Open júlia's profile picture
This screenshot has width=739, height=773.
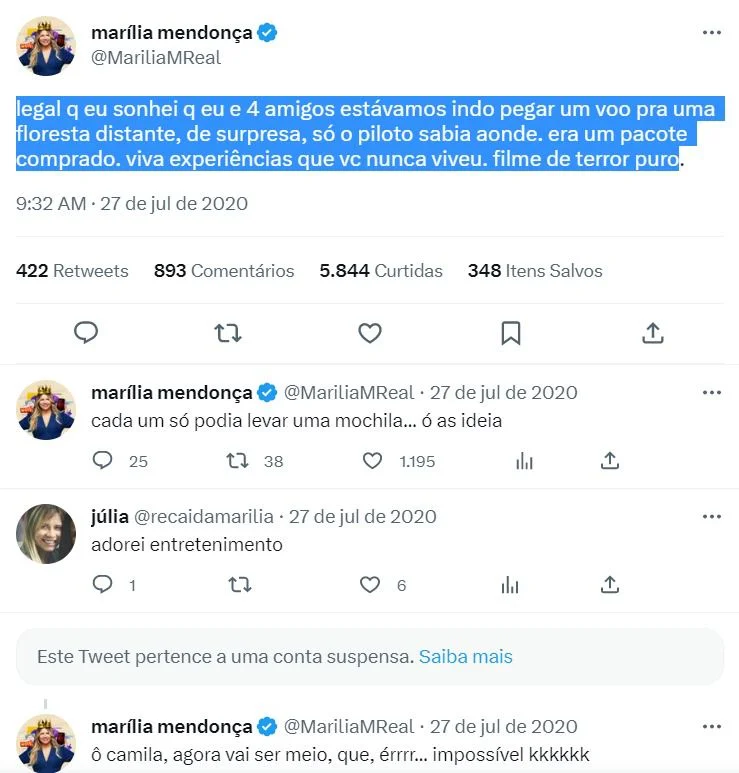tap(46, 533)
